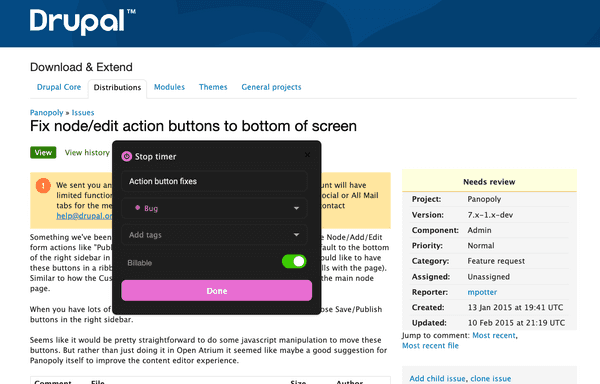Toggle the Billable switch off
The image size is (600, 384).
coord(294,262)
